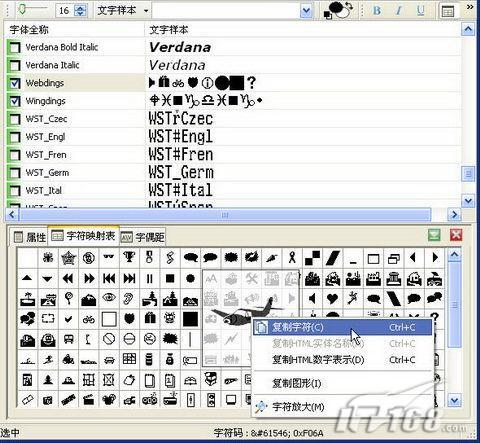Check the Verdana Bold Italic checkbox
The width and height of the screenshot is (480, 443).
15,47
